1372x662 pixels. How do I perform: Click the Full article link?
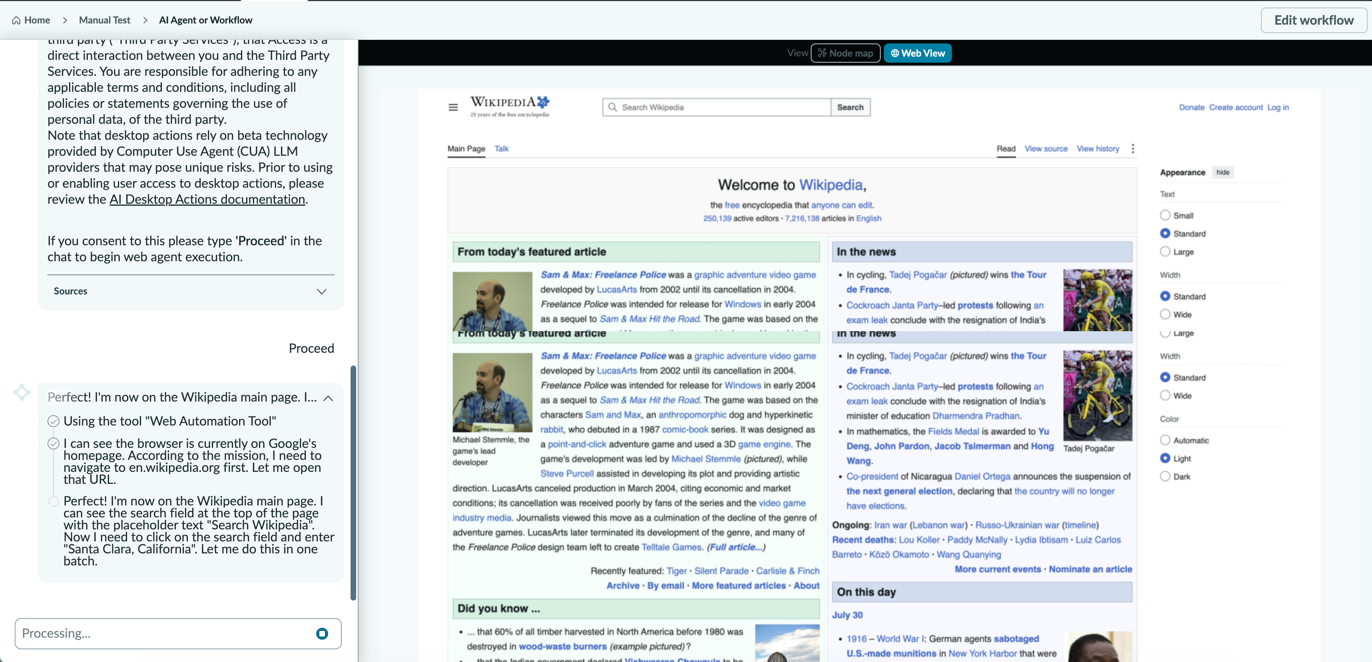(736, 547)
